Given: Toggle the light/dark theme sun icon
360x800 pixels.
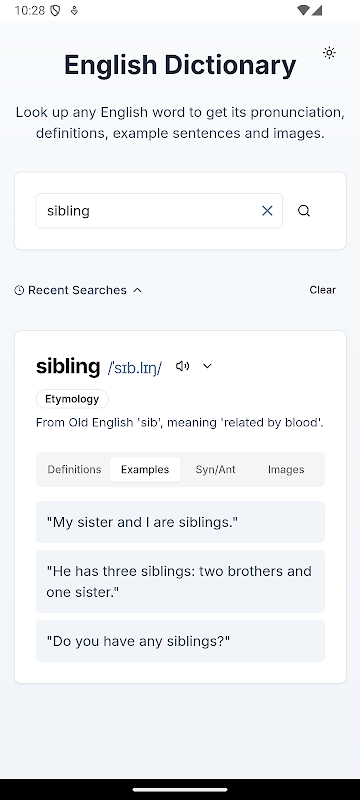Looking at the screenshot, I should pyautogui.click(x=329, y=53).
